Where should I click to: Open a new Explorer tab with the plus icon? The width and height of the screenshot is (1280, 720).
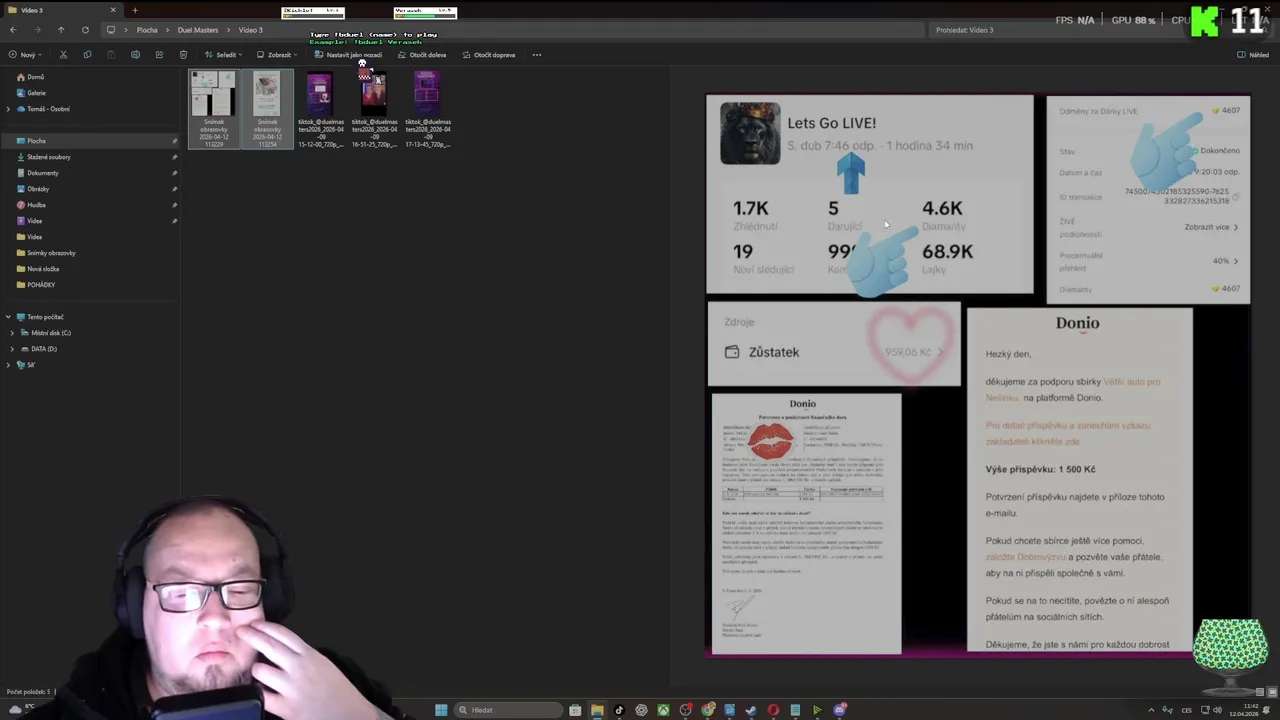[x=135, y=10]
